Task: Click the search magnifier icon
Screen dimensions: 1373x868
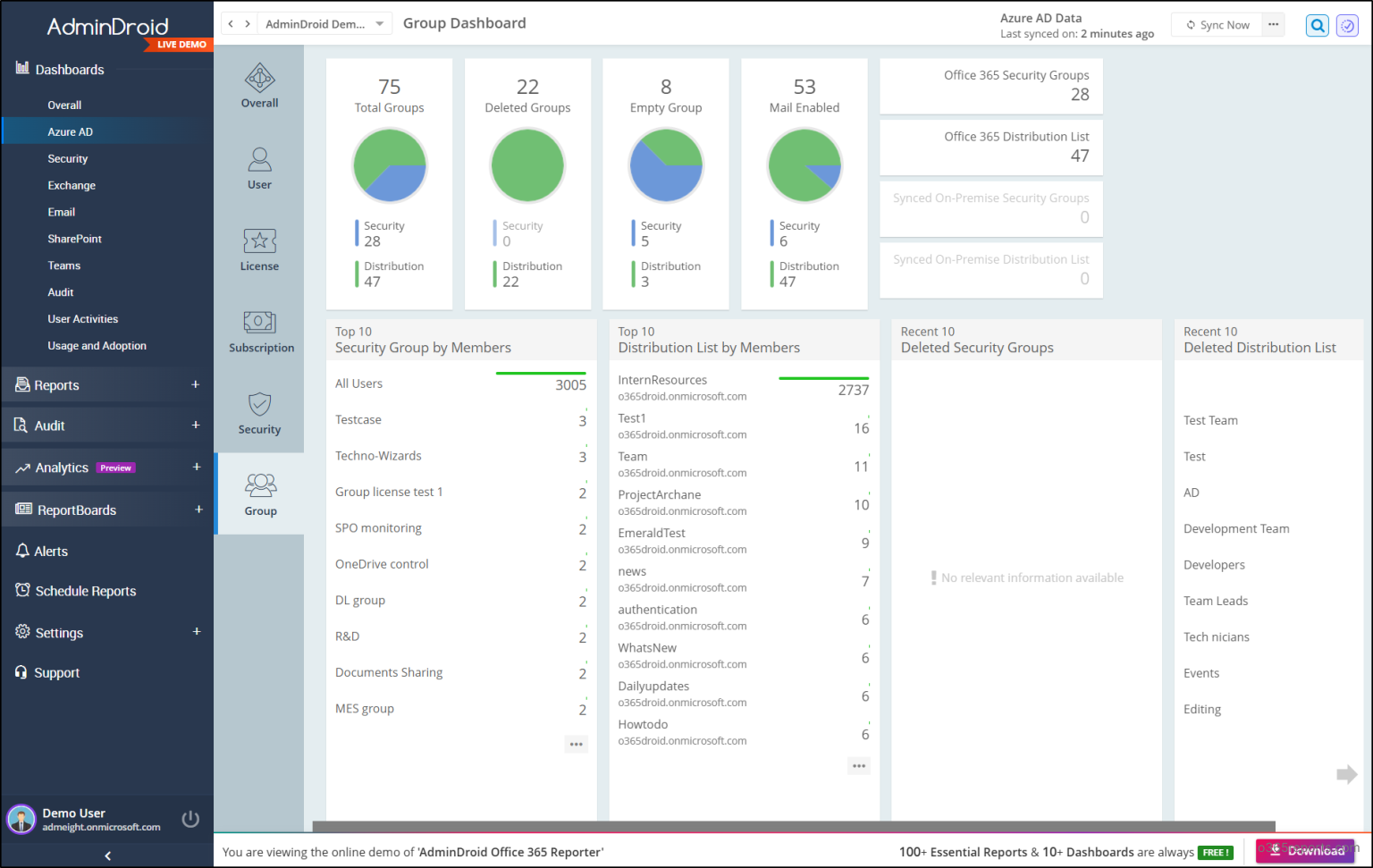Action: pyautogui.click(x=1317, y=26)
